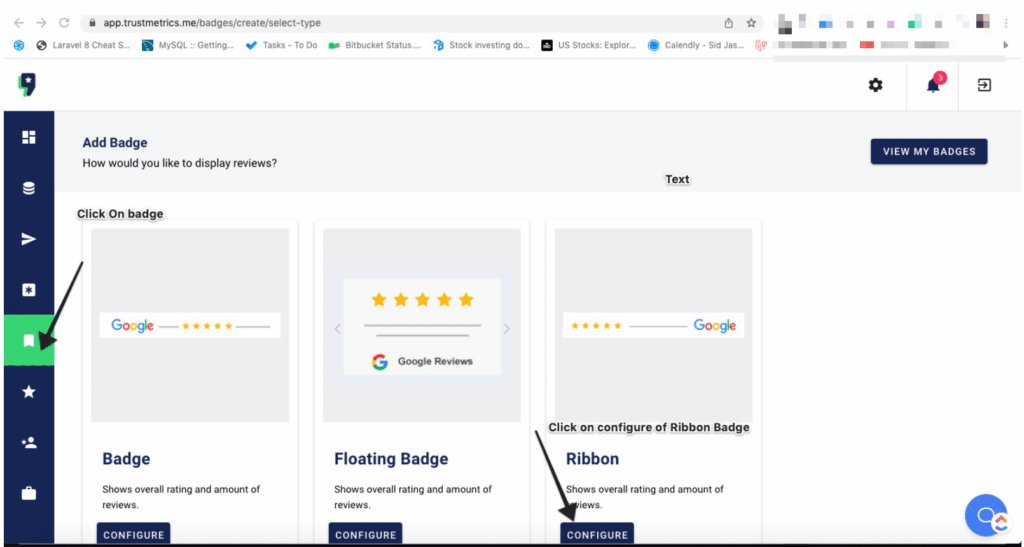Screen dimensions: 1024x547
Task: Click the "Google Reviews" label in Floating preview
Action: 435,361
